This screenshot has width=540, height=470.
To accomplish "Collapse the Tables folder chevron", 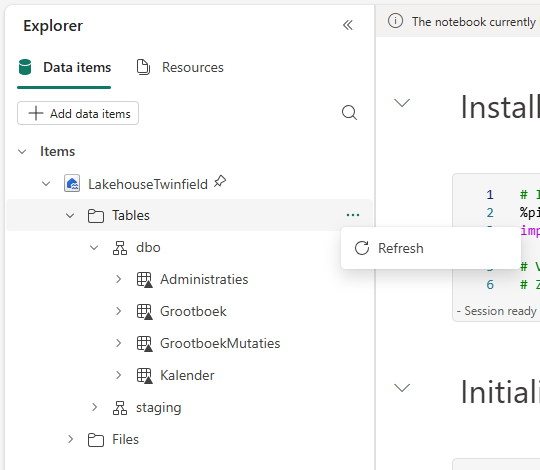I will pos(70,216).
